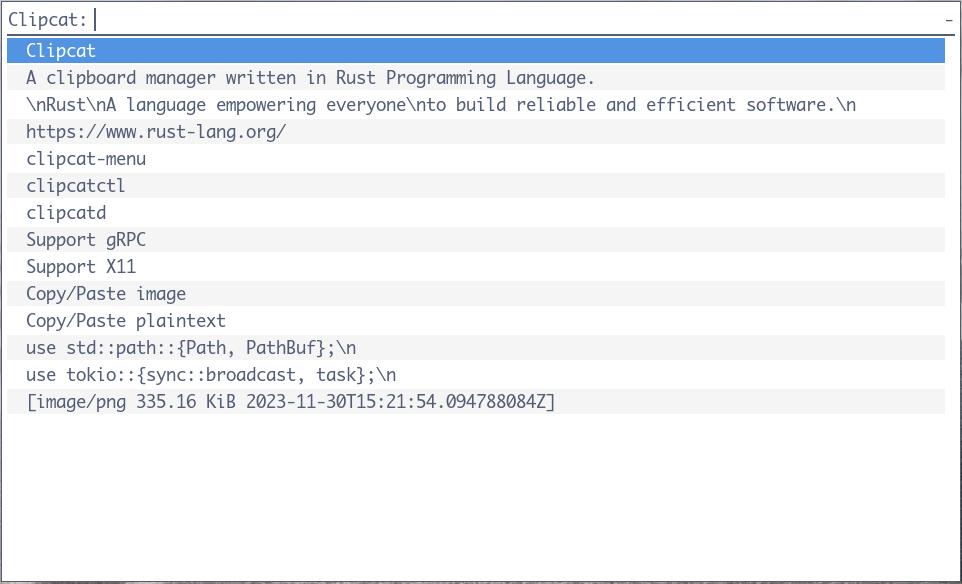Click the empty area below the list
This screenshot has width=962, height=584.
(x=475, y=497)
